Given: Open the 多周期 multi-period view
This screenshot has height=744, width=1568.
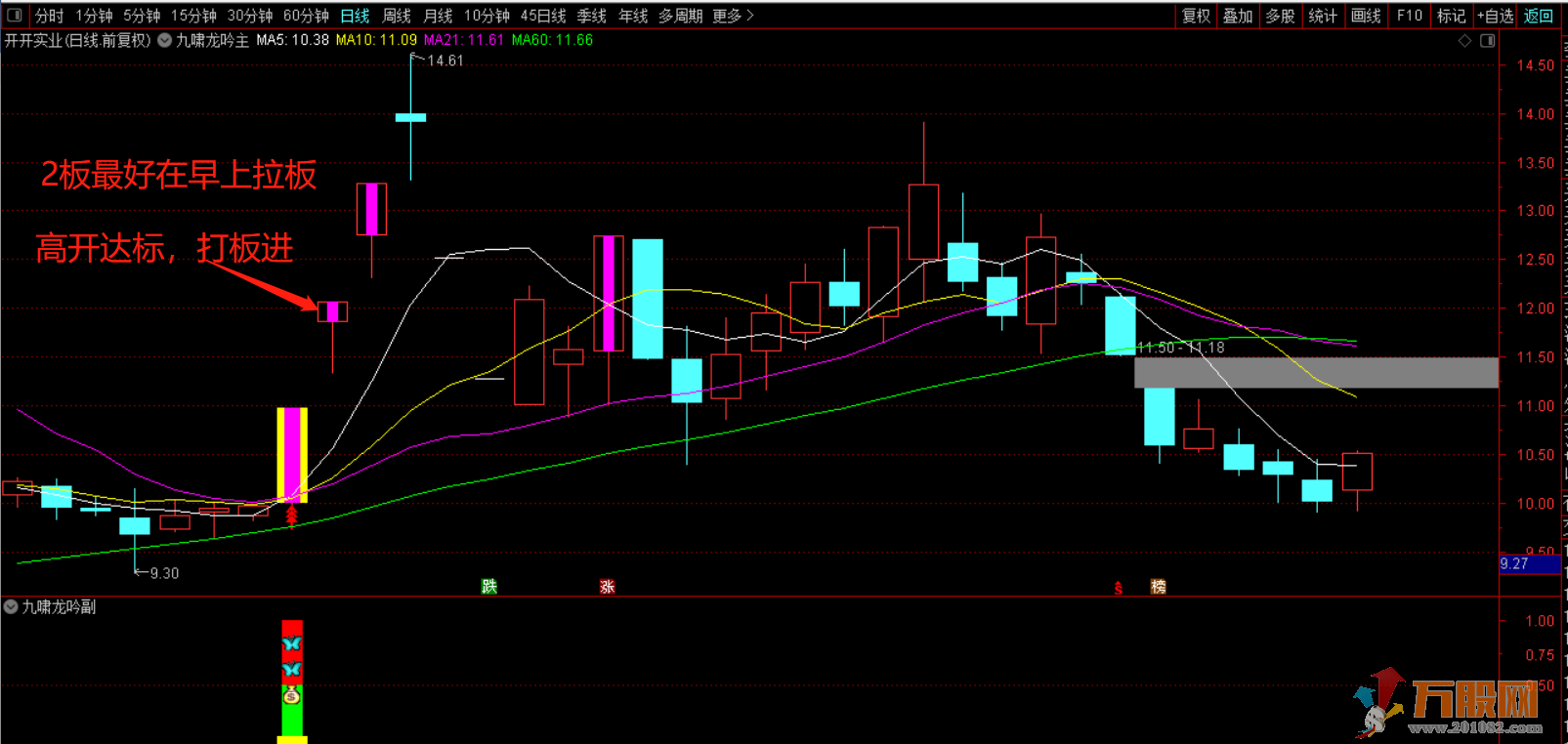Looking at the screenshot, I should click(x=680, y=16).
